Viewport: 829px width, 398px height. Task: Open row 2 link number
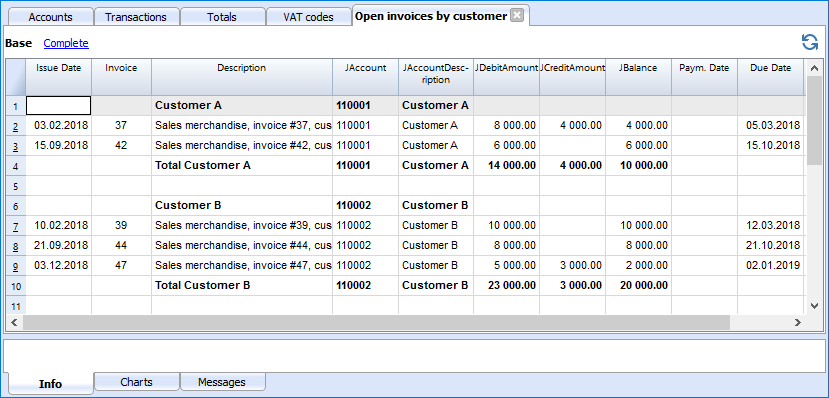tap(15, 126)
